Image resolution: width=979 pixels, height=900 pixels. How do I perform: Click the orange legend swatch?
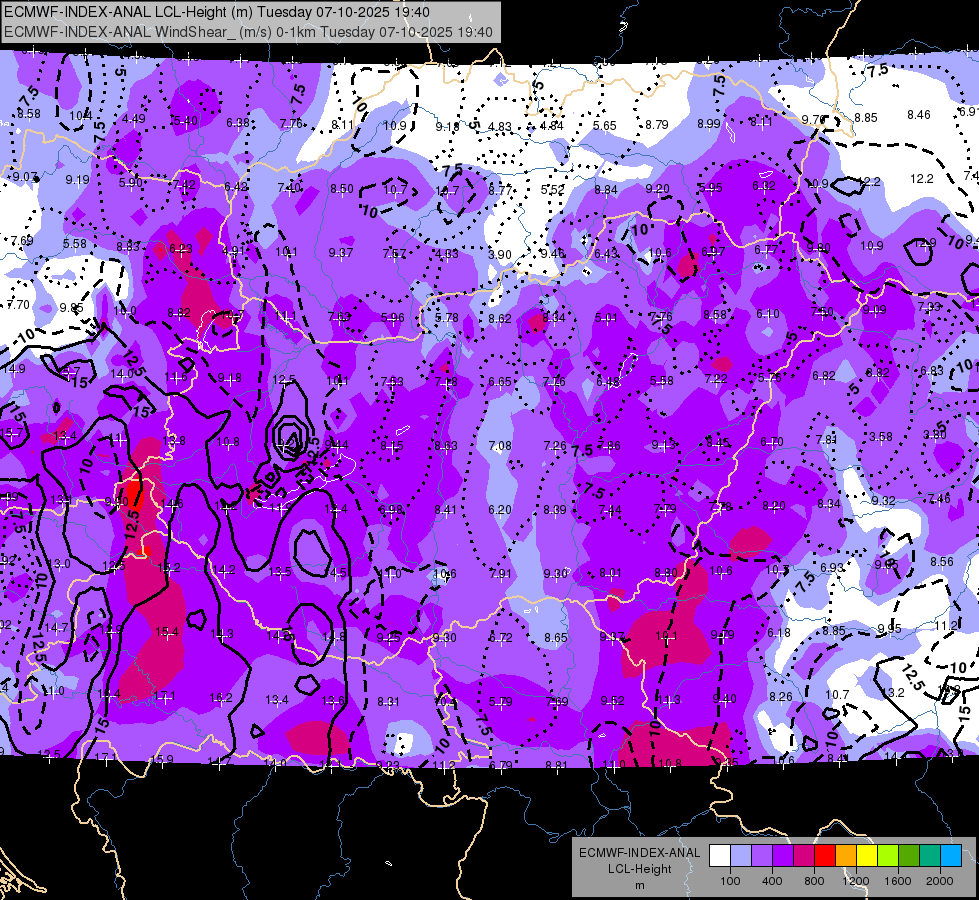pyautogui.click(x=845, y=856)
